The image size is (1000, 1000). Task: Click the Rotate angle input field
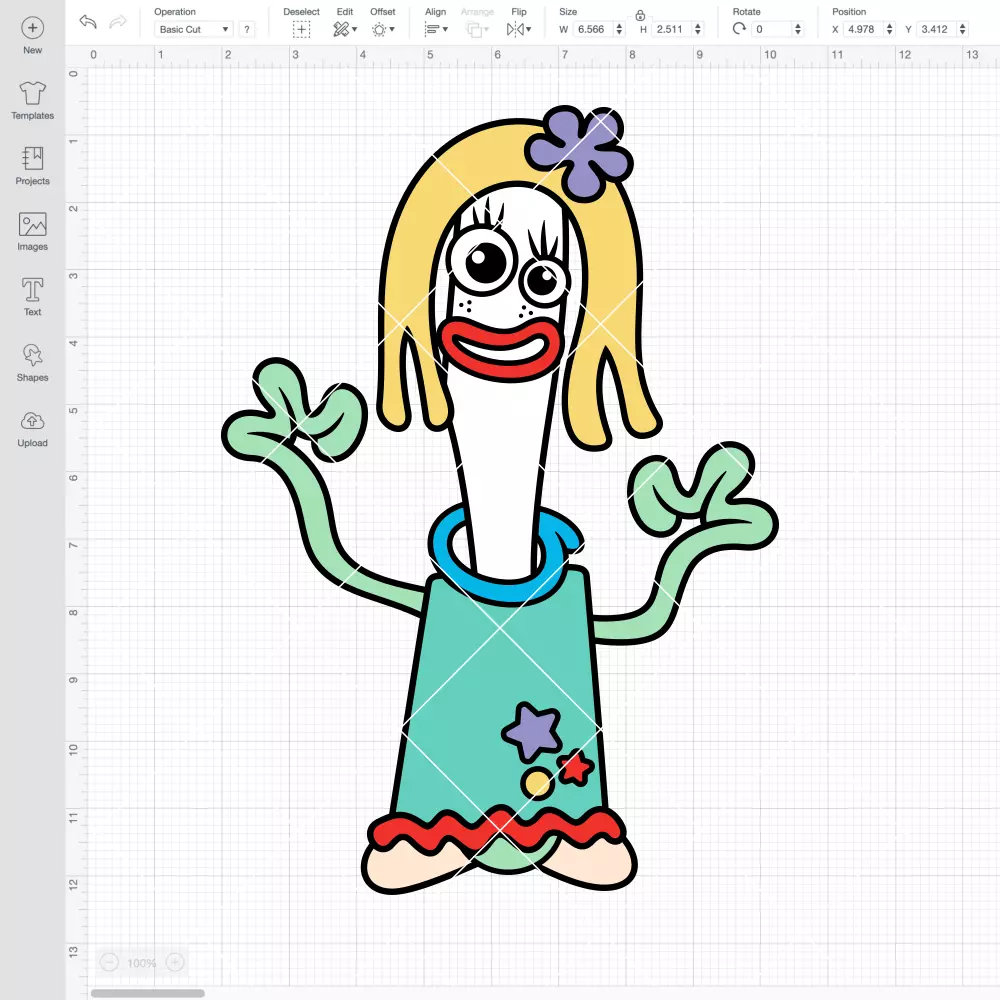tap(772, 29)
